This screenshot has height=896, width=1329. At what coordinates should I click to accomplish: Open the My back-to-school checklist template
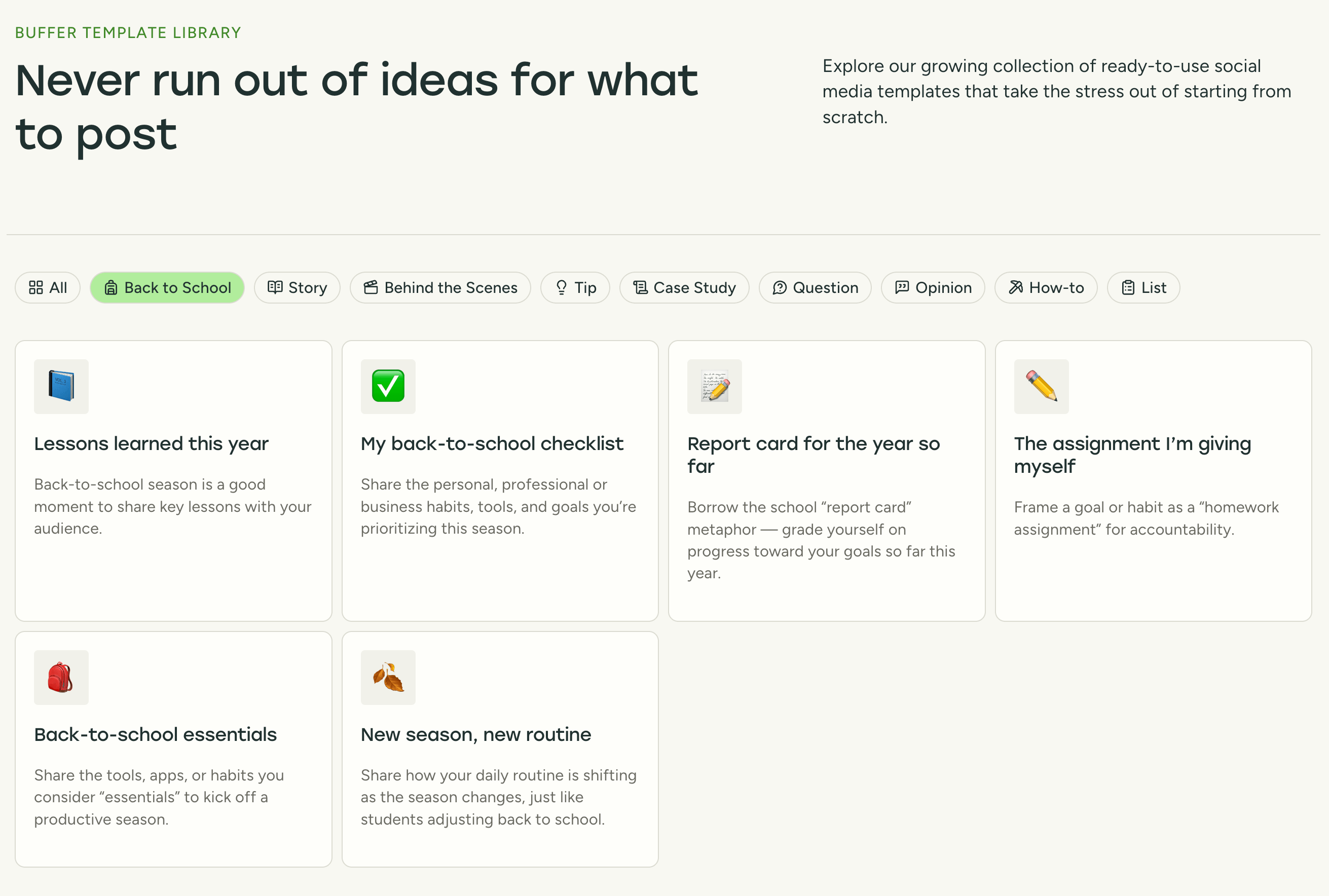click(500, 480)
